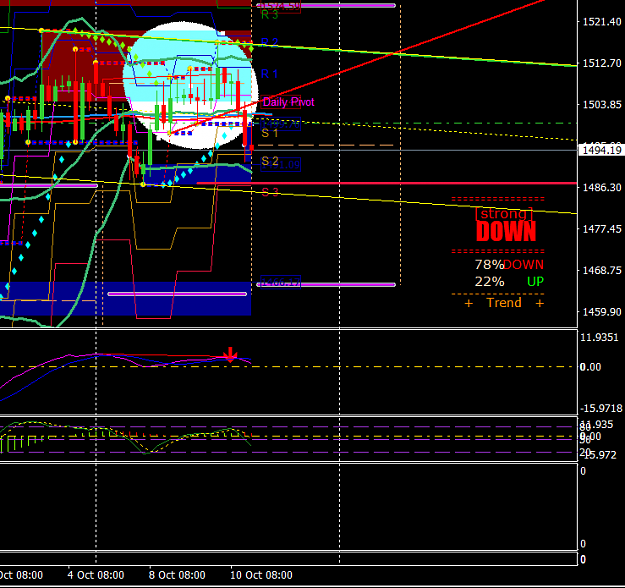Click 1477.45 on the price scale

click(602, 229)
